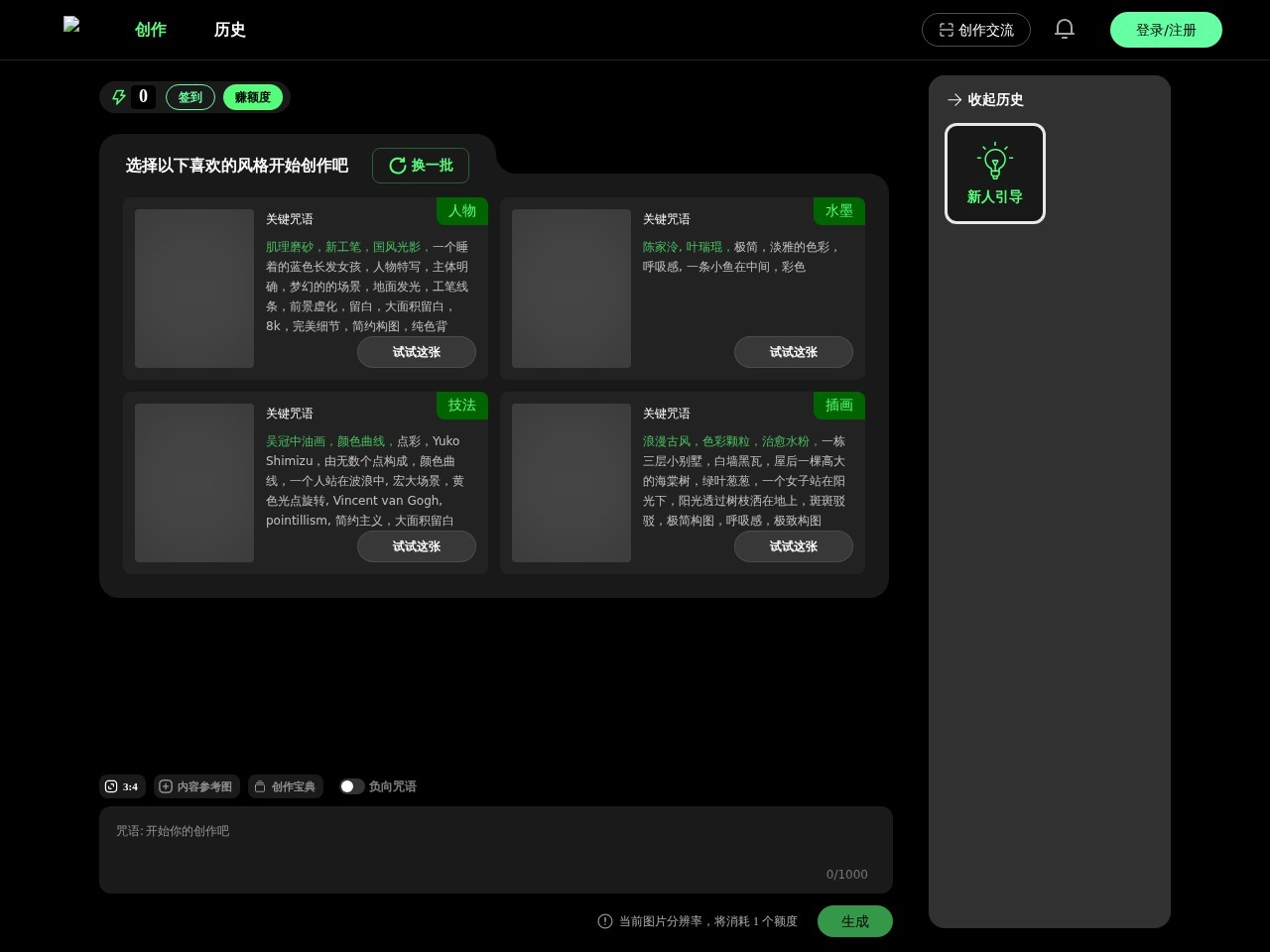This screenshot has height=952, width=1270.
Task: Enable the 负向咒语 negative prompt toggle
Action: (351, 785)
